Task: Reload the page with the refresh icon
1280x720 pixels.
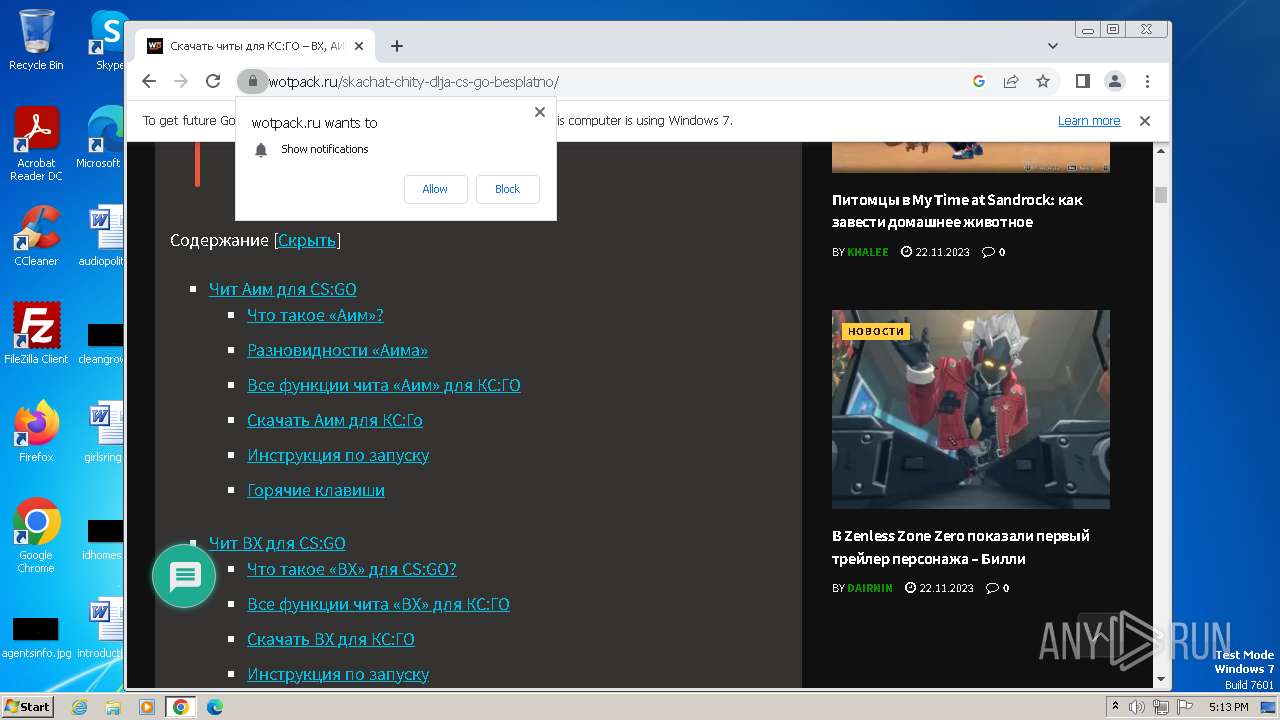Action: 213,81
